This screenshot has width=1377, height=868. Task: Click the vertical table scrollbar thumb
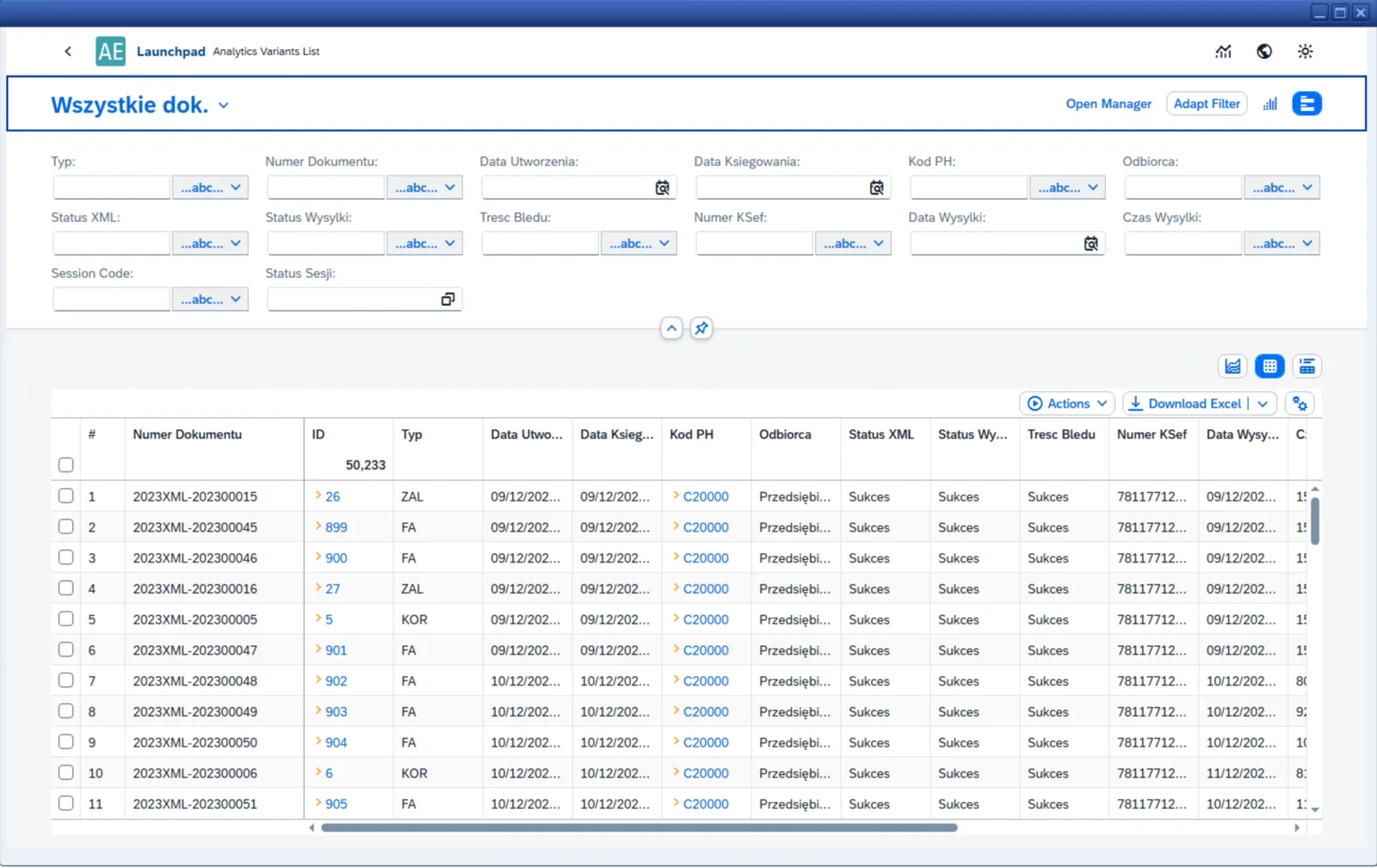(x=1315, y=520)
